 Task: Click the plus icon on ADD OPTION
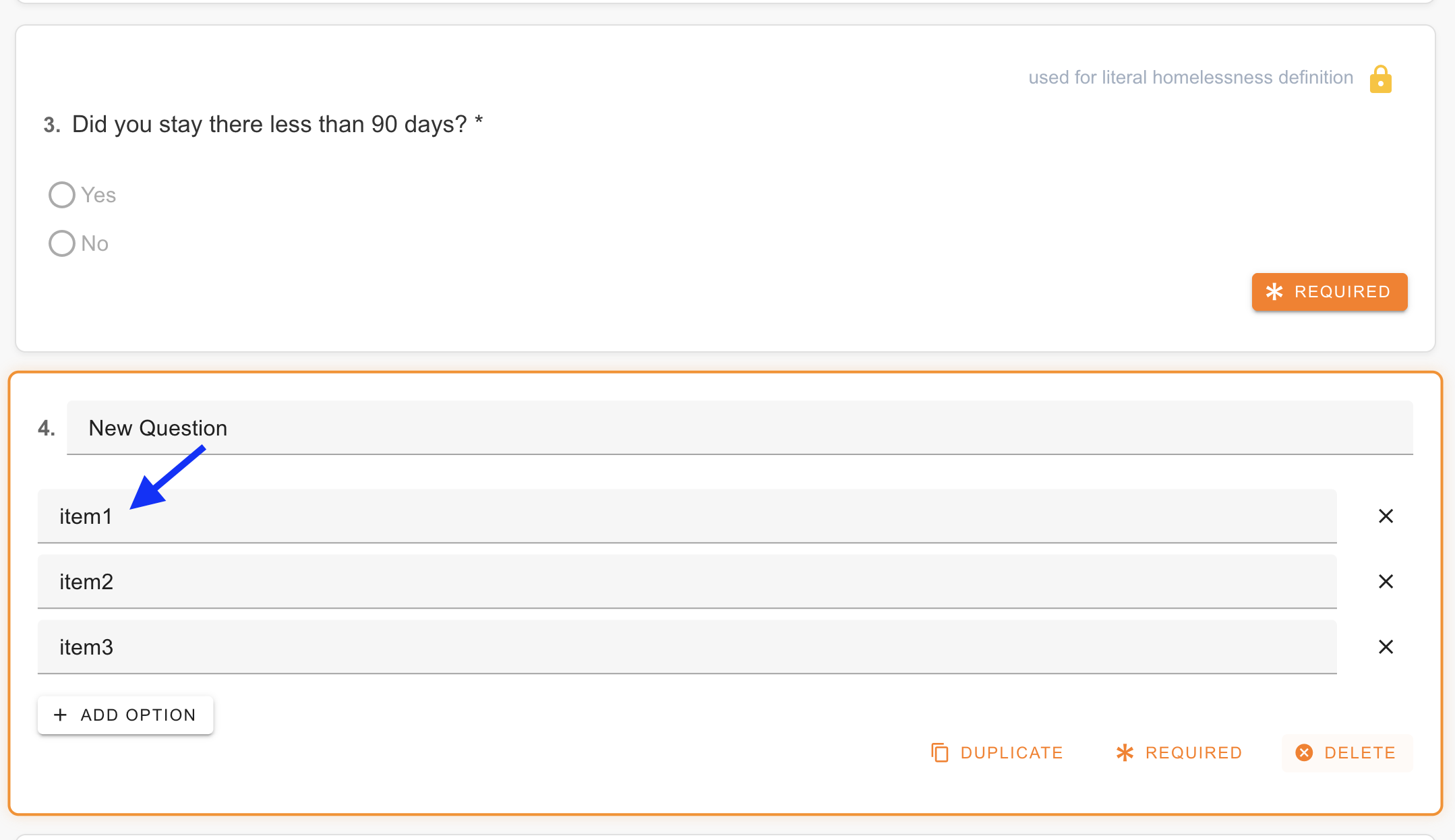click(61, 715)
